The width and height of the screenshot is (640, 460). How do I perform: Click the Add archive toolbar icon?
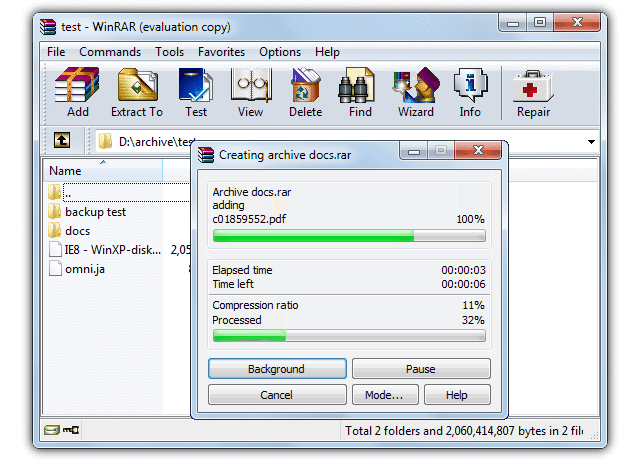click(77, 92)
